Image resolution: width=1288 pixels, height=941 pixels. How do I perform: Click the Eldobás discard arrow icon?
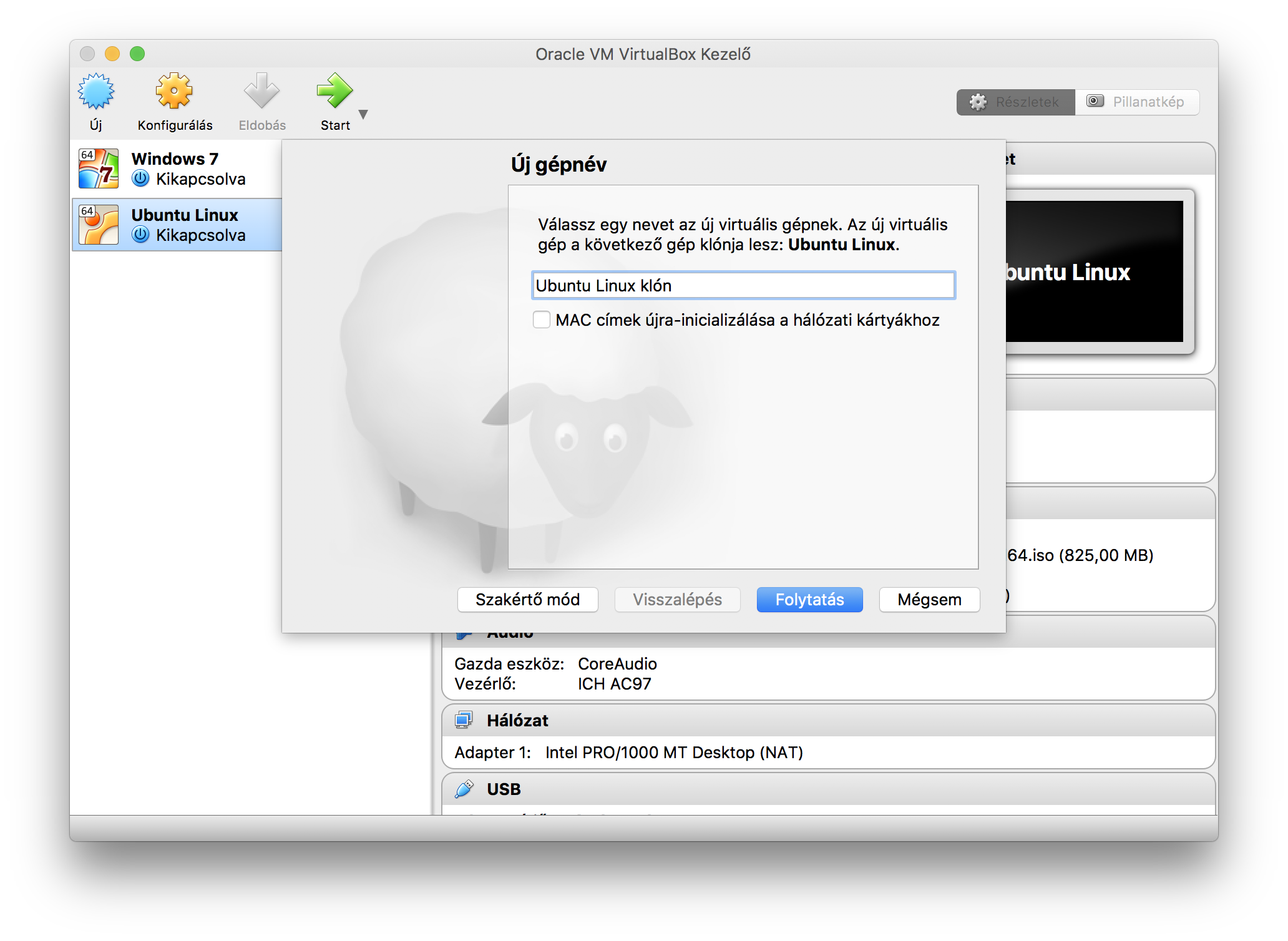(261, 91)
